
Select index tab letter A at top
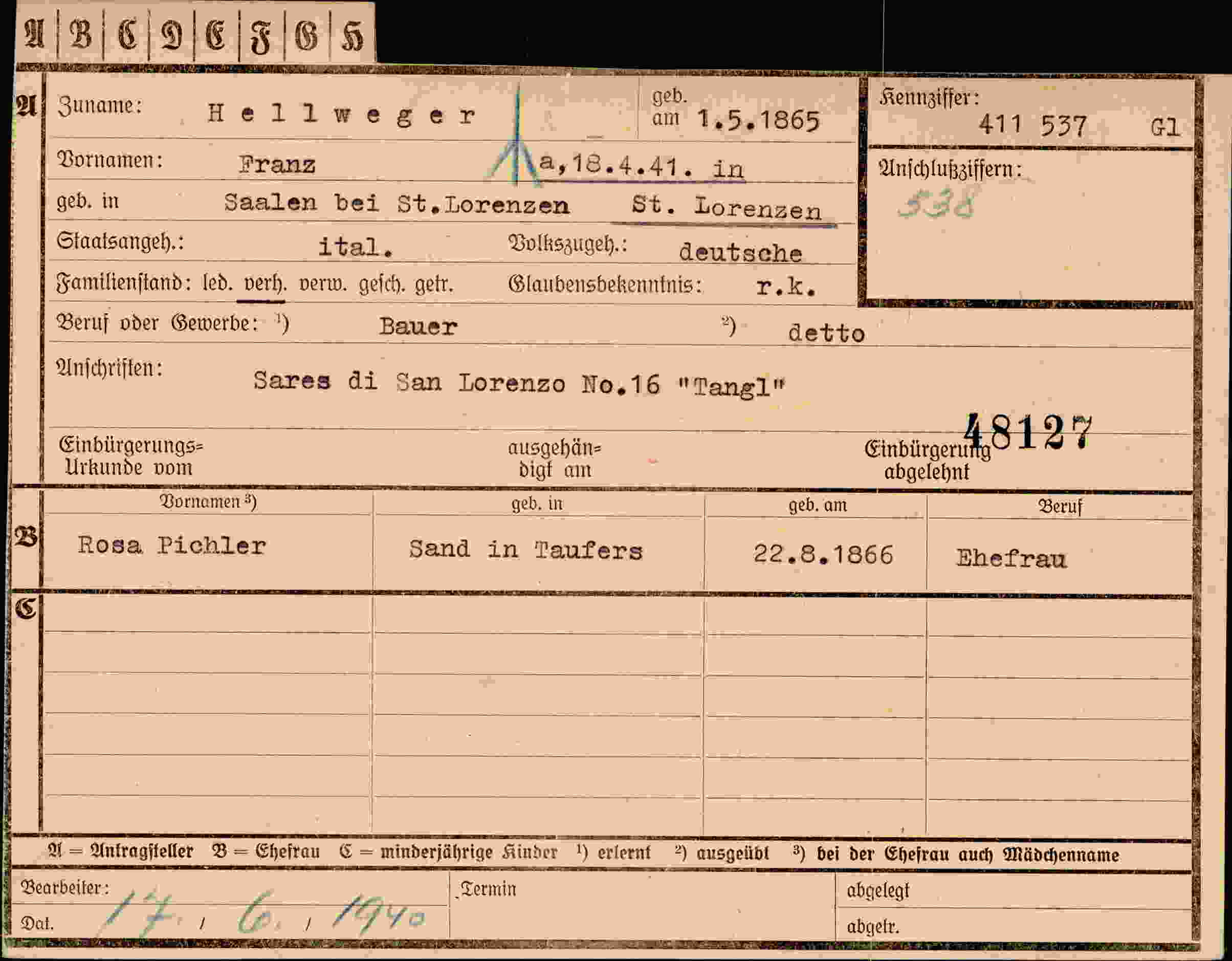[35, 33]
